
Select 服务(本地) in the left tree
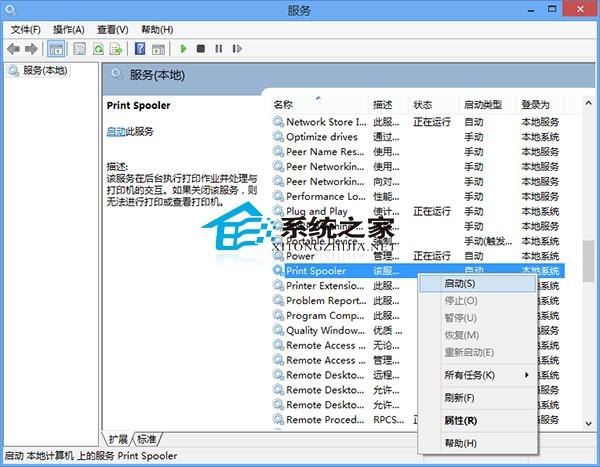click(x=45, y=70)
